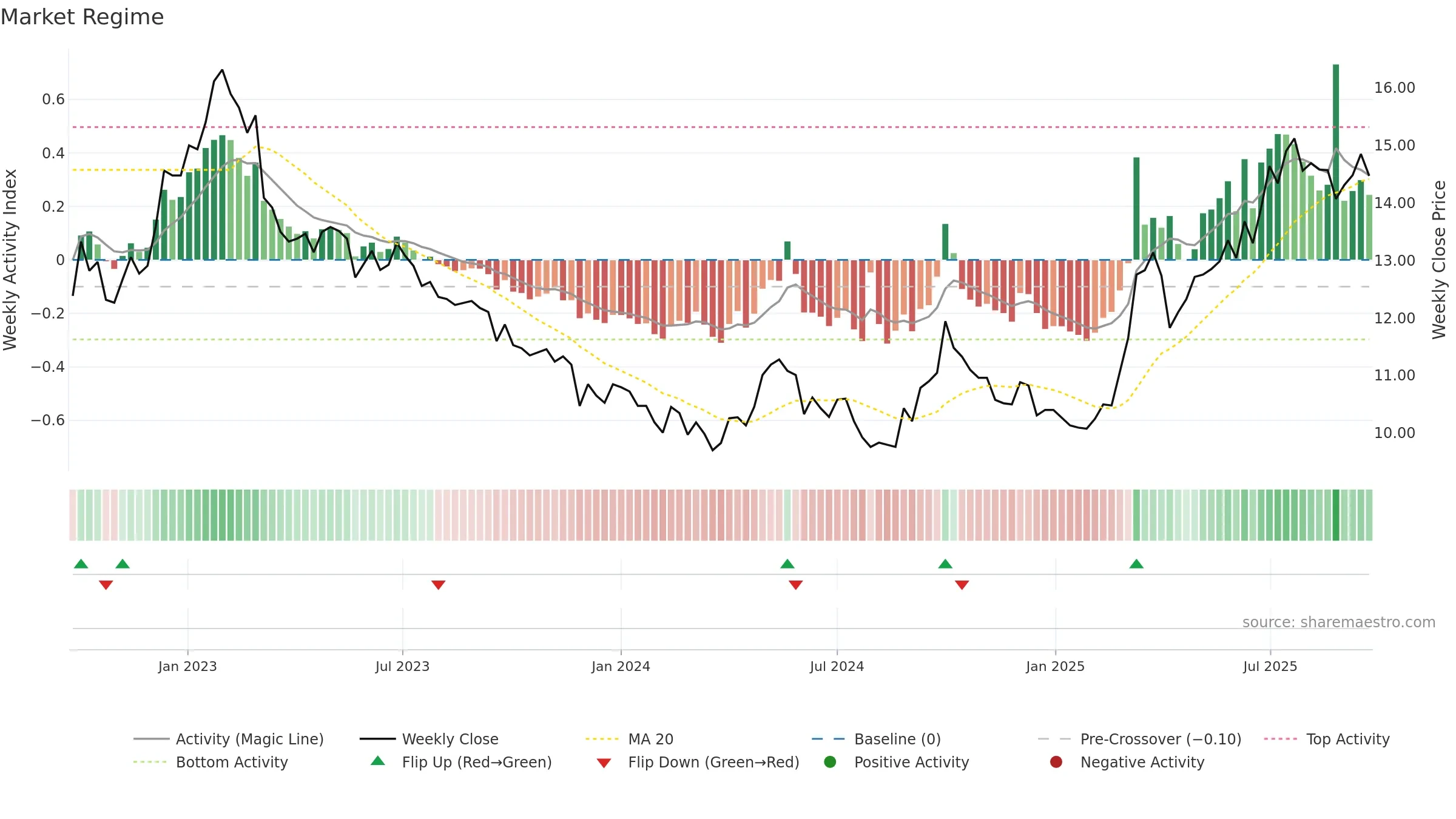
Task: Toggle the Flip Down (Green→Red) legend entry
Action: coord(698,762)
